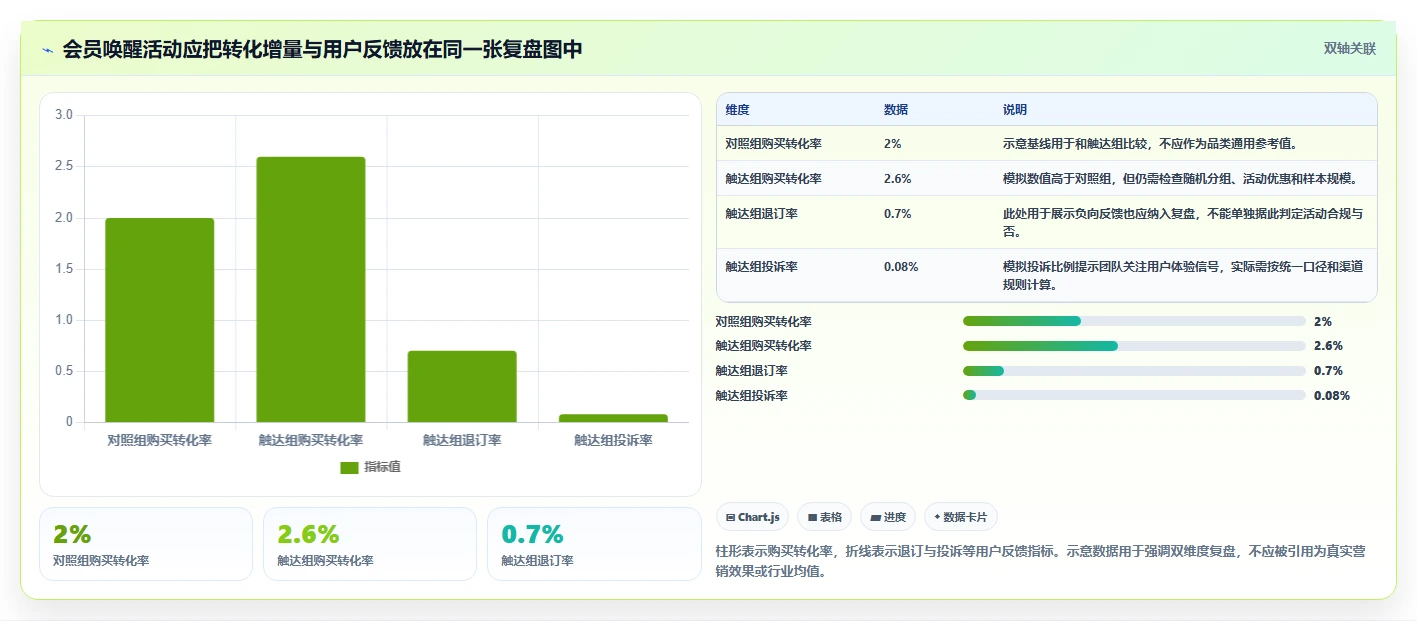1417x621 pixels.
Task: Click the 双轴关联 tag
Action: pyautogui.click(x=1350, y=48)
